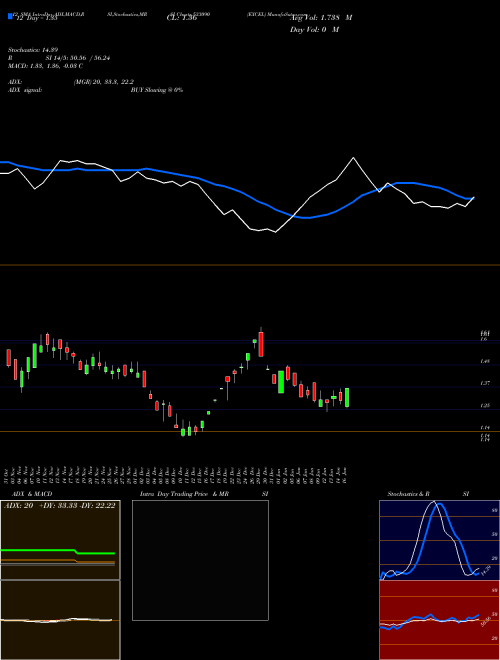Click the MACD panel white signal line
500x660 pixels.
click(x=56, y=620)
